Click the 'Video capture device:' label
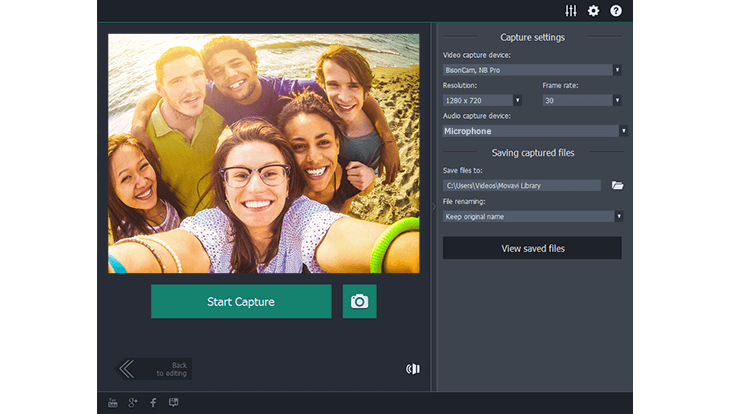Image resolution: width=730 pixels, height=414 pixels. 476,55
